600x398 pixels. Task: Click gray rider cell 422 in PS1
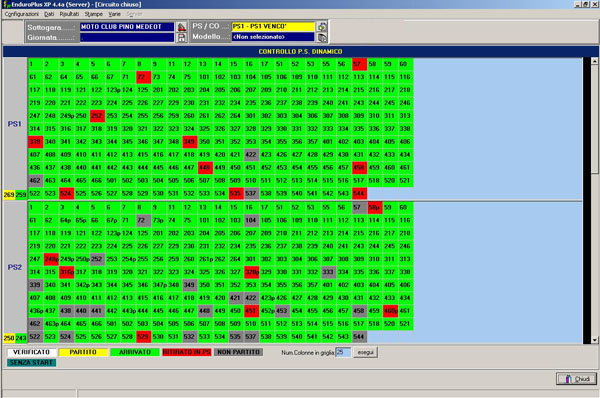[251, 155]
